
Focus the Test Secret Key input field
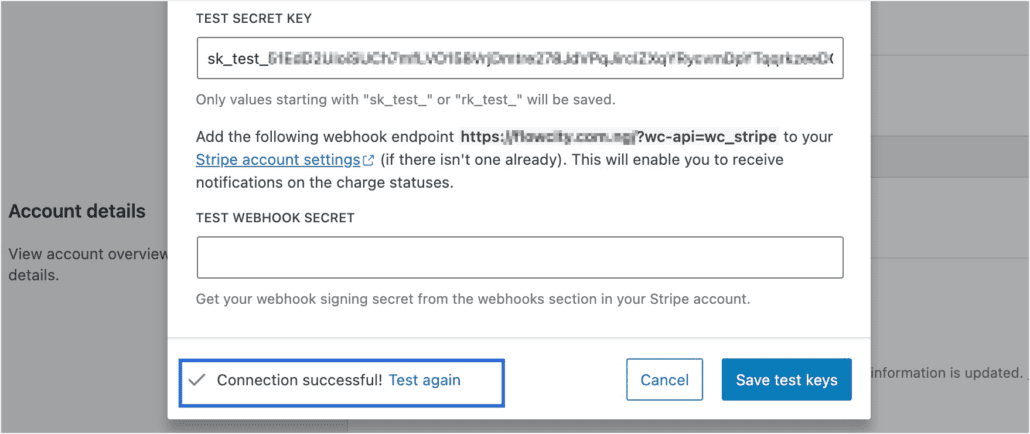520,58
